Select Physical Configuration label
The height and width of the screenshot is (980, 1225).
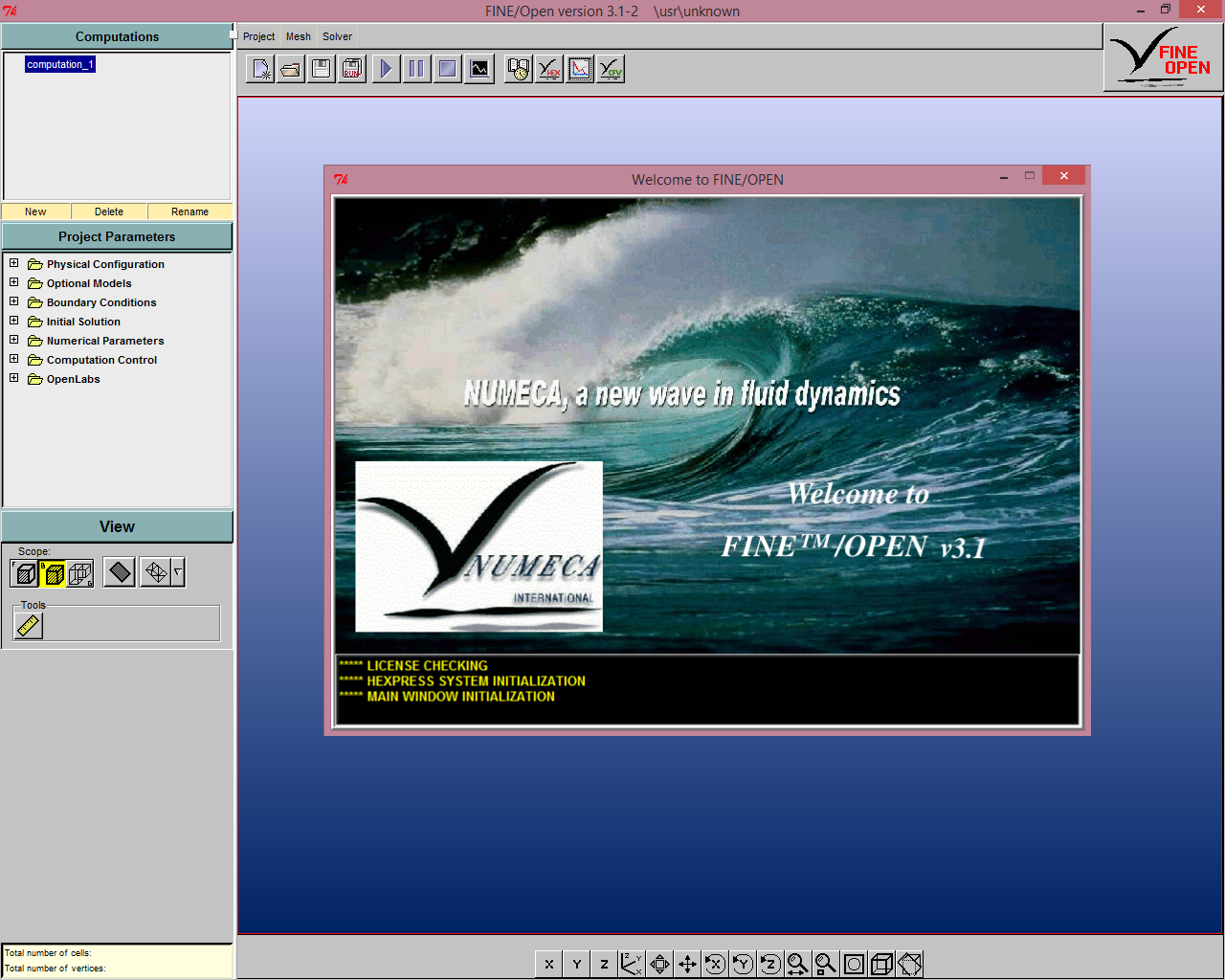tap(105, 264)
